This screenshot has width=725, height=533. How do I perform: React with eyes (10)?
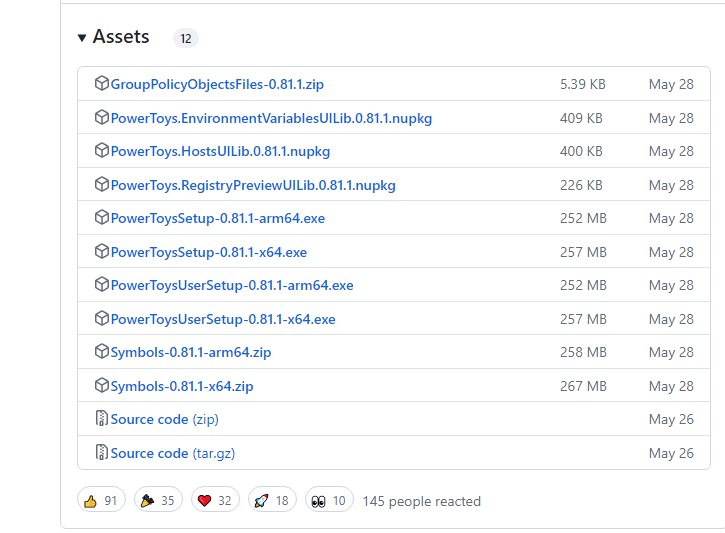329,500
